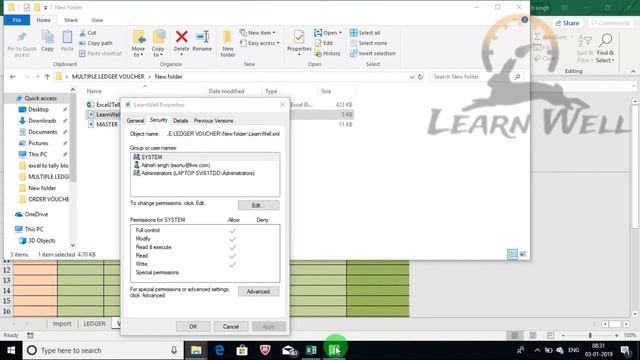Select import sheet tab in Excel
This screenshot has width=640, height=360.
(62, 324)
